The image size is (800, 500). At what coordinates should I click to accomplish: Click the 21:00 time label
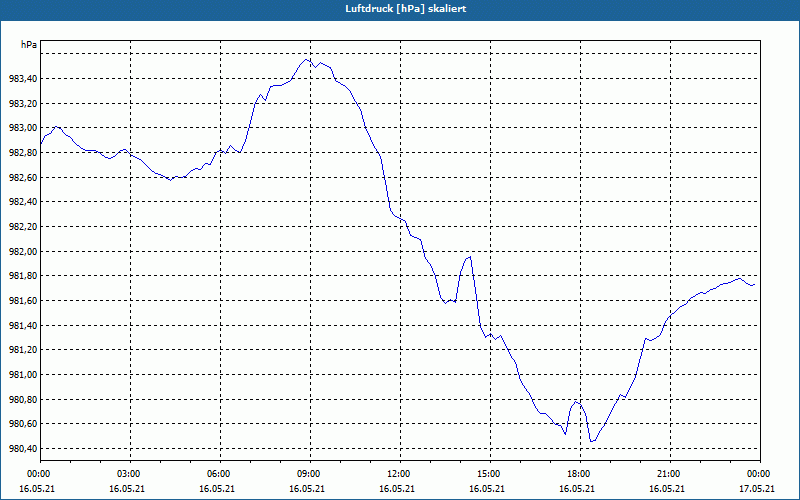click(x=670, y=474)
